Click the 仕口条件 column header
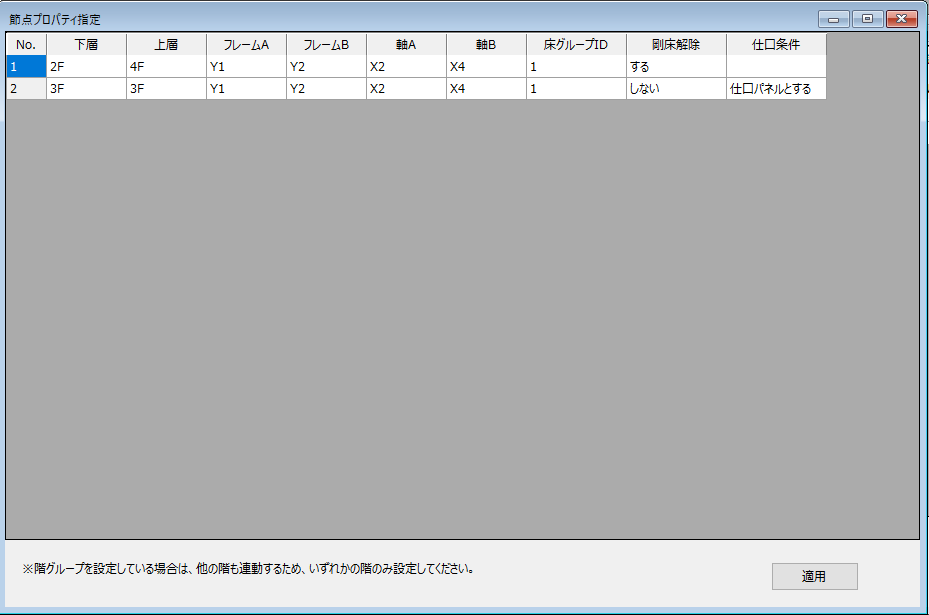The image size is (929, 615). click(776, 44)
